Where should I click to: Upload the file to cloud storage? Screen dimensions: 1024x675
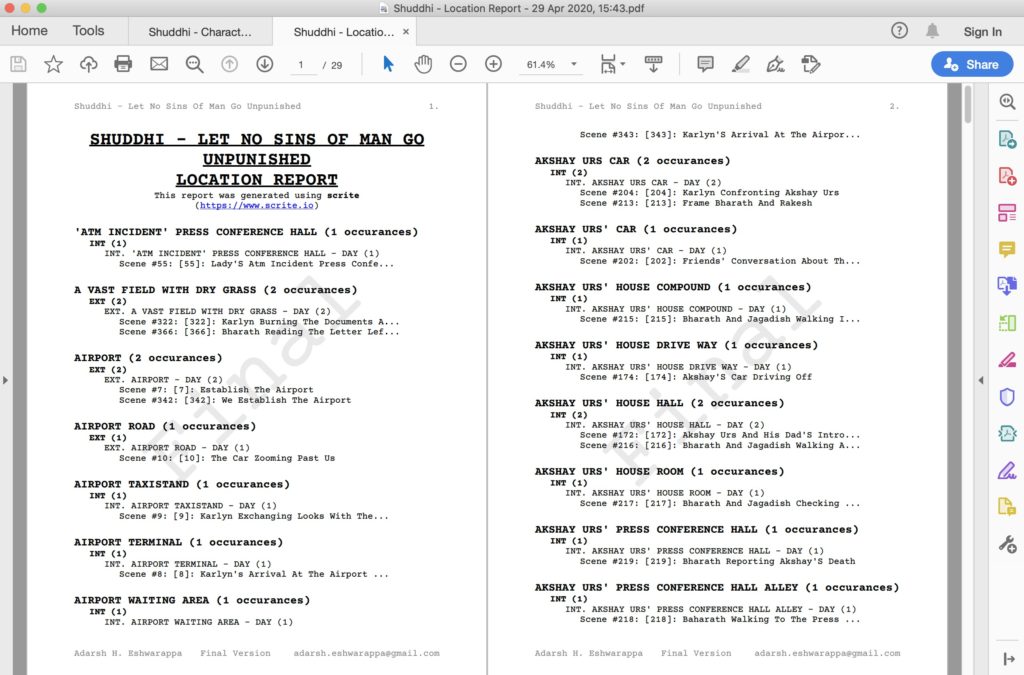pos(88,64)
